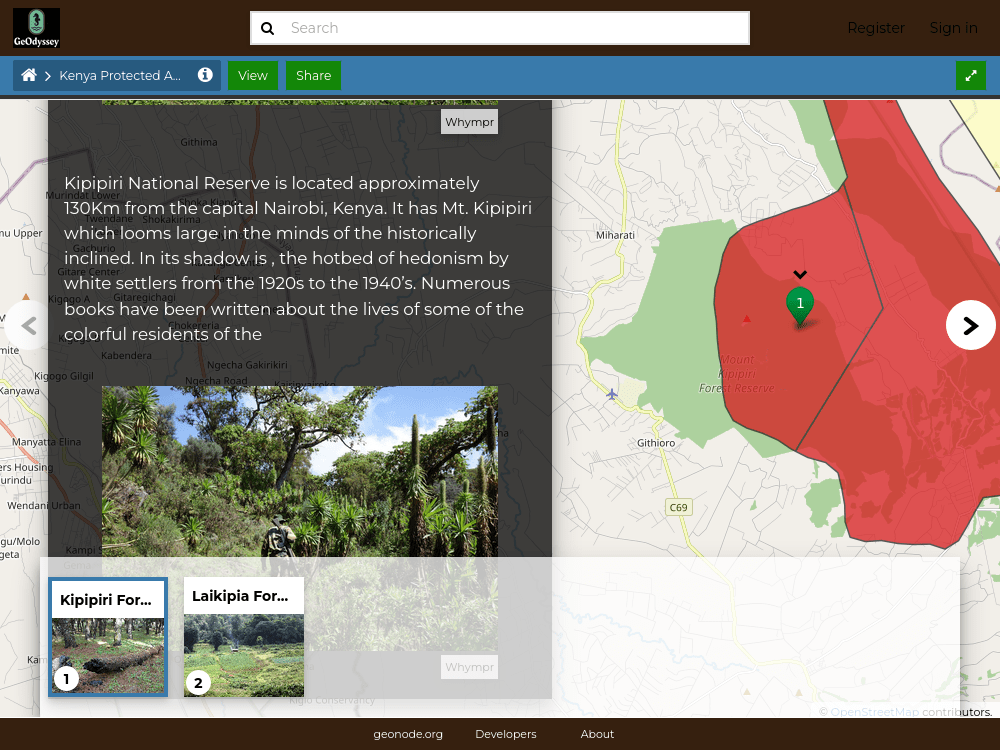Image resolution: width=1000 pixels, height=750 pixels.
Task: Click the red peak triangle in reserve
Action: coord(746,319)
